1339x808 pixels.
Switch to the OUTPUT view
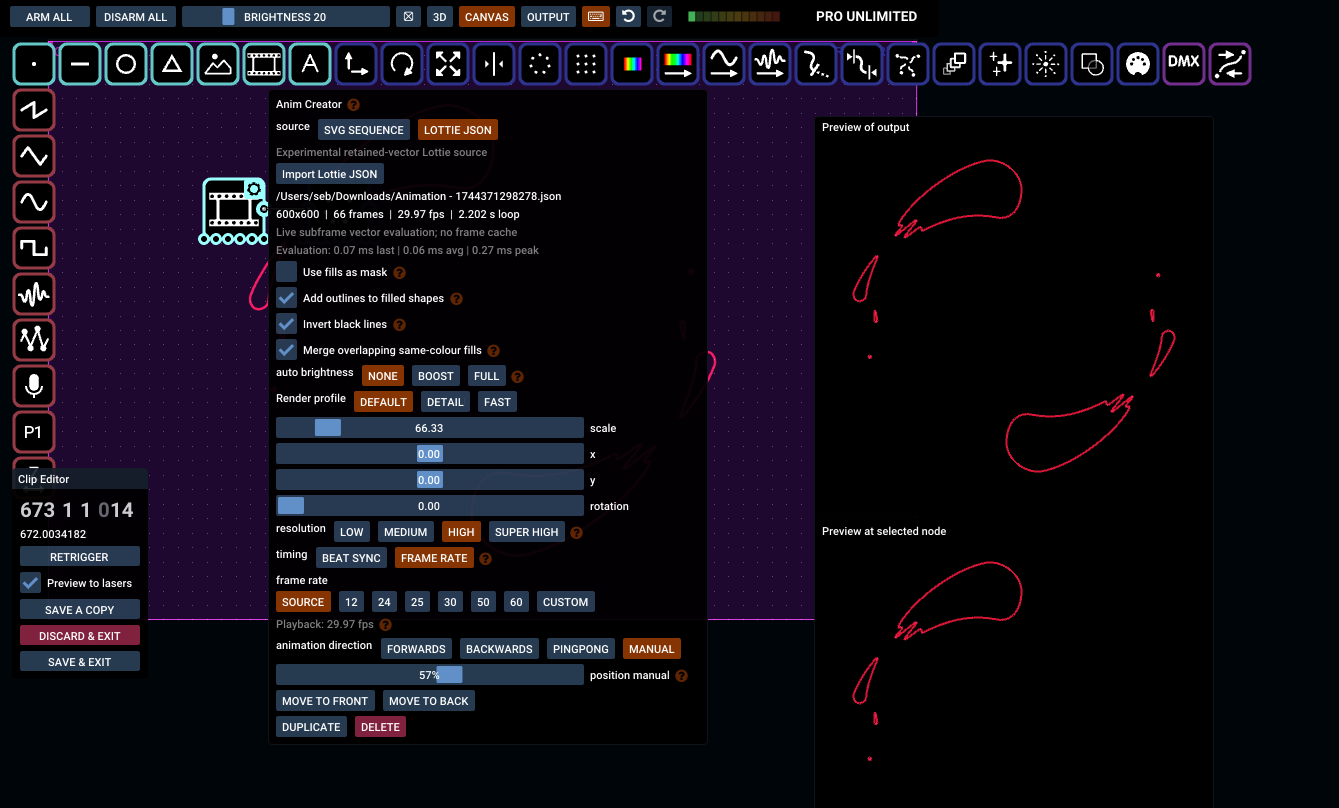click(548, 17)
